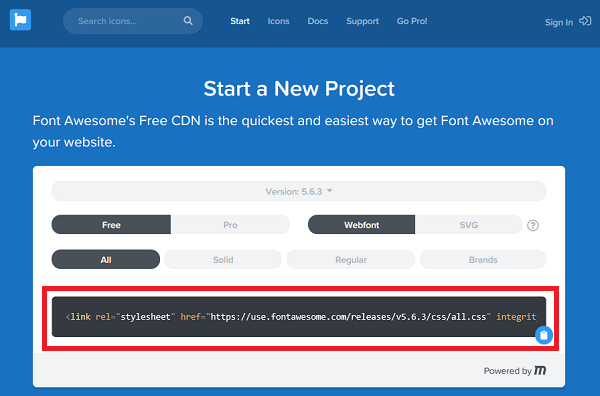
Task: Focus the Search icons field
Action: (x=133, y=21)
